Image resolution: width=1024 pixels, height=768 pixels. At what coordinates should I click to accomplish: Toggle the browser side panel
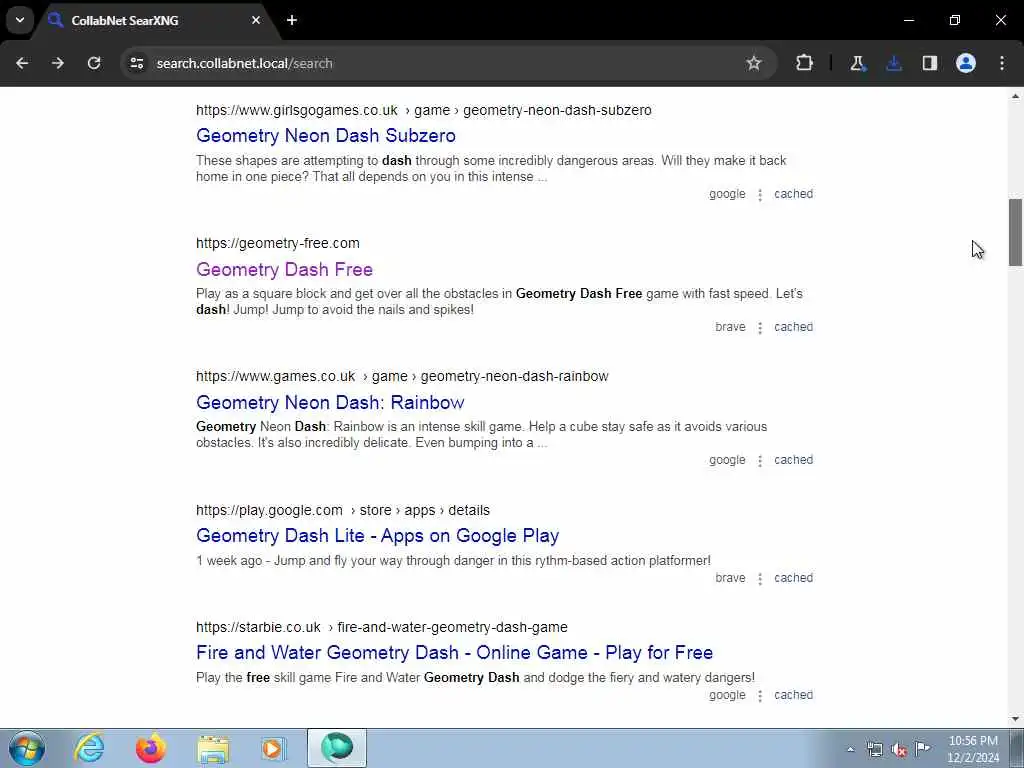click(930, 63)
